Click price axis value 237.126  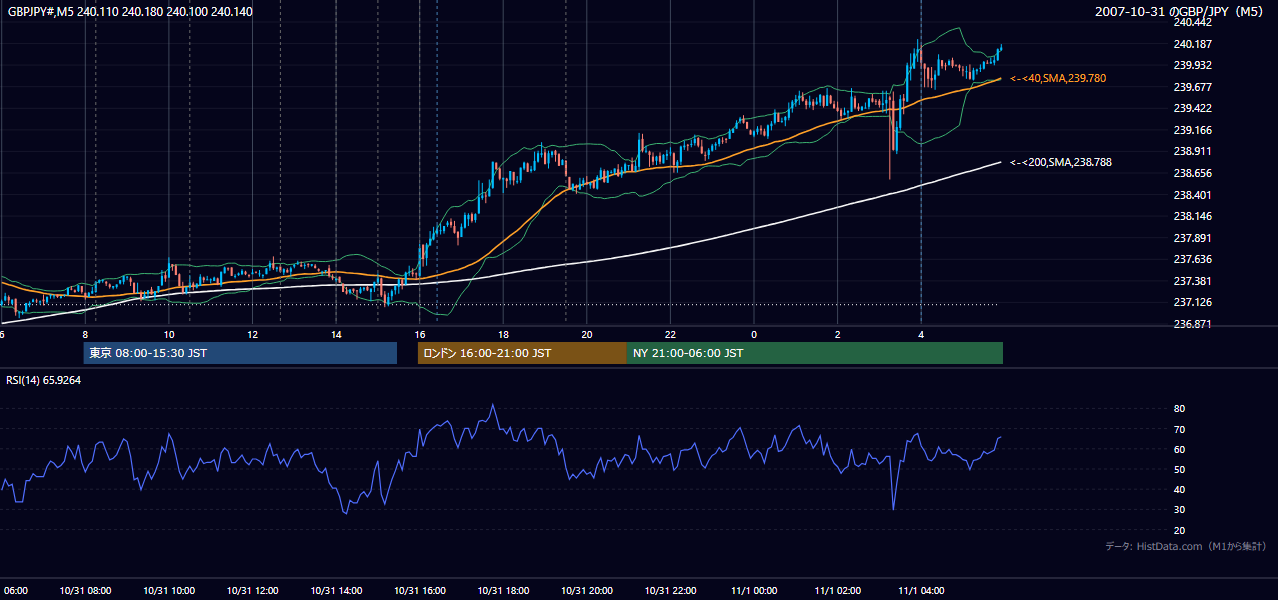[1193, 302]
